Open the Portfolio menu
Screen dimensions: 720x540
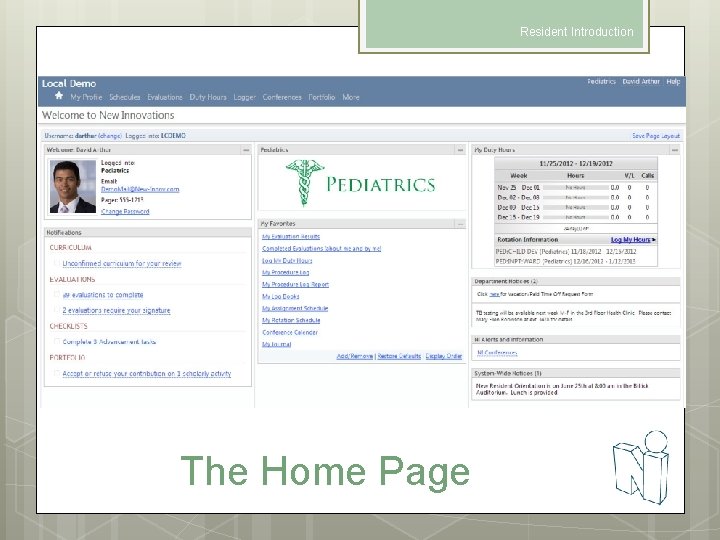[x=322, y=97]
